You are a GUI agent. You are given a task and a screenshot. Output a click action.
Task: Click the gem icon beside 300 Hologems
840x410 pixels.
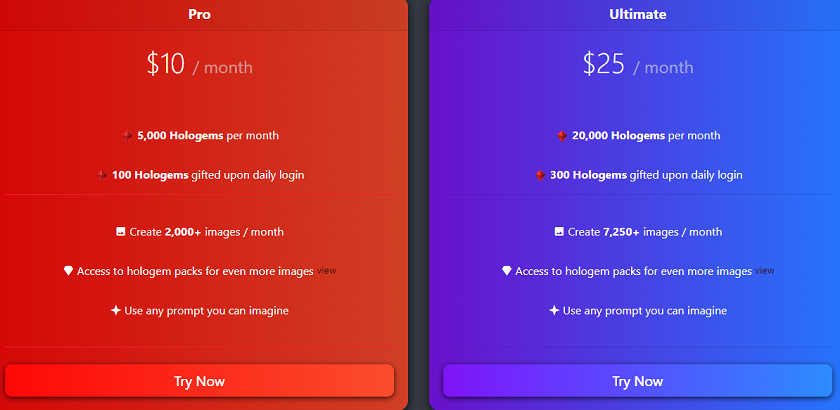(540, 175)
